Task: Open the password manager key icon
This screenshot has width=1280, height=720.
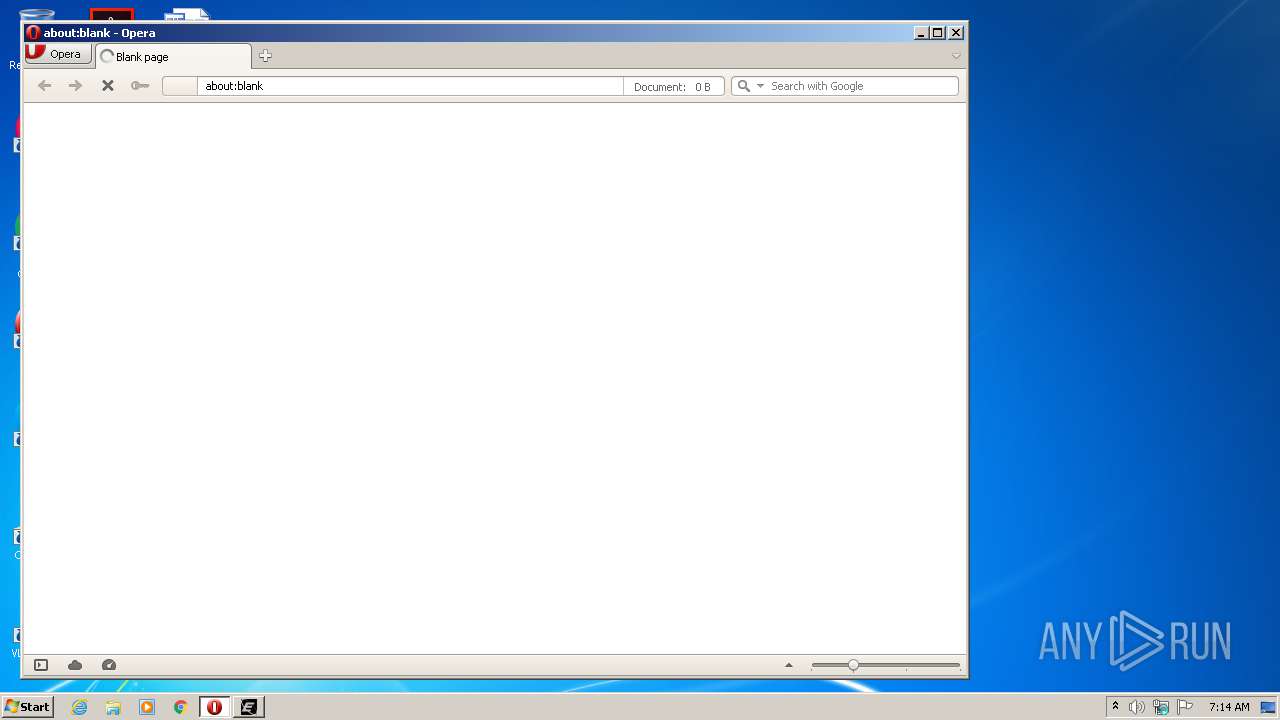Action: click(x=140, y=86)
